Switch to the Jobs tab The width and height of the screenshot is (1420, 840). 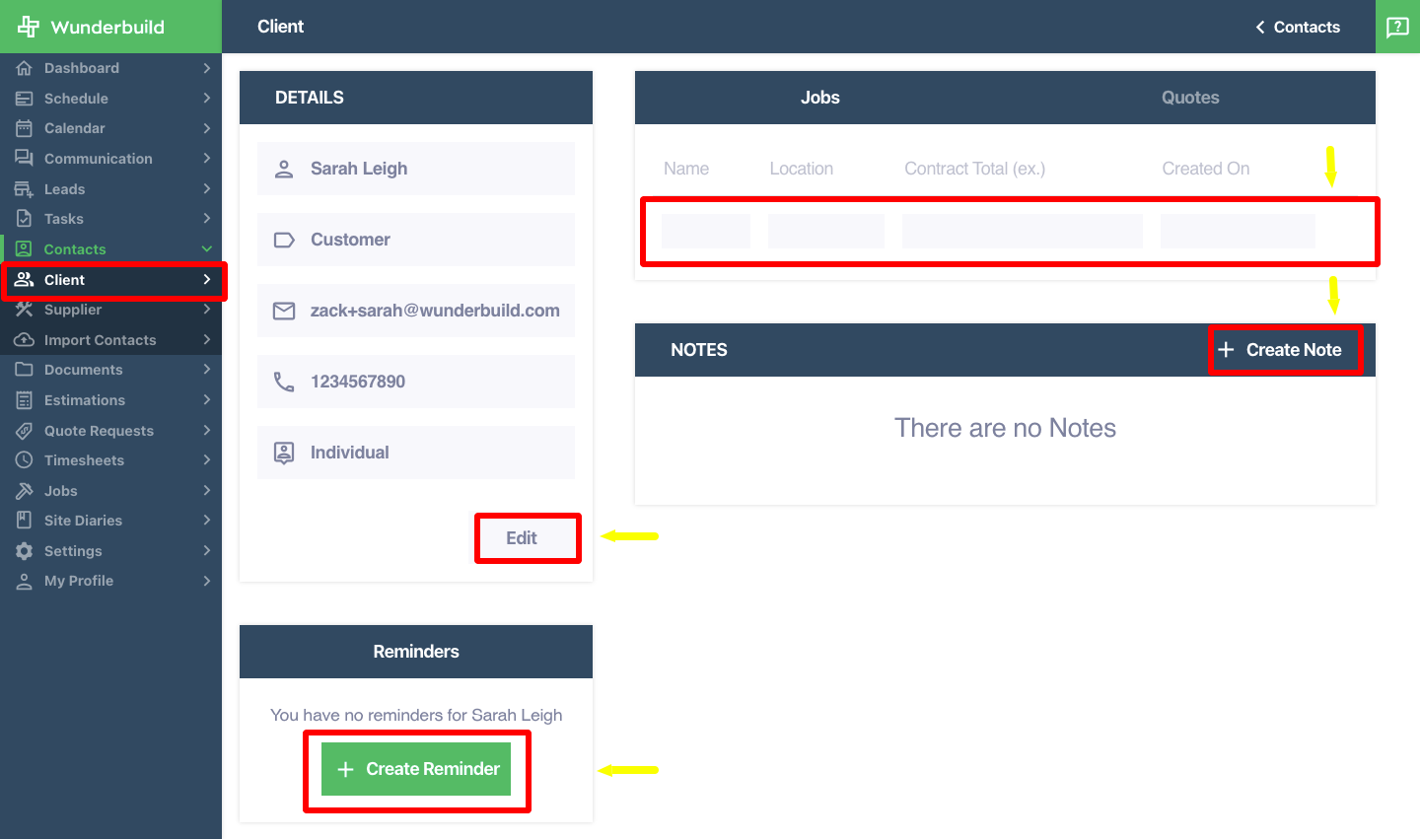click(819, 98)
